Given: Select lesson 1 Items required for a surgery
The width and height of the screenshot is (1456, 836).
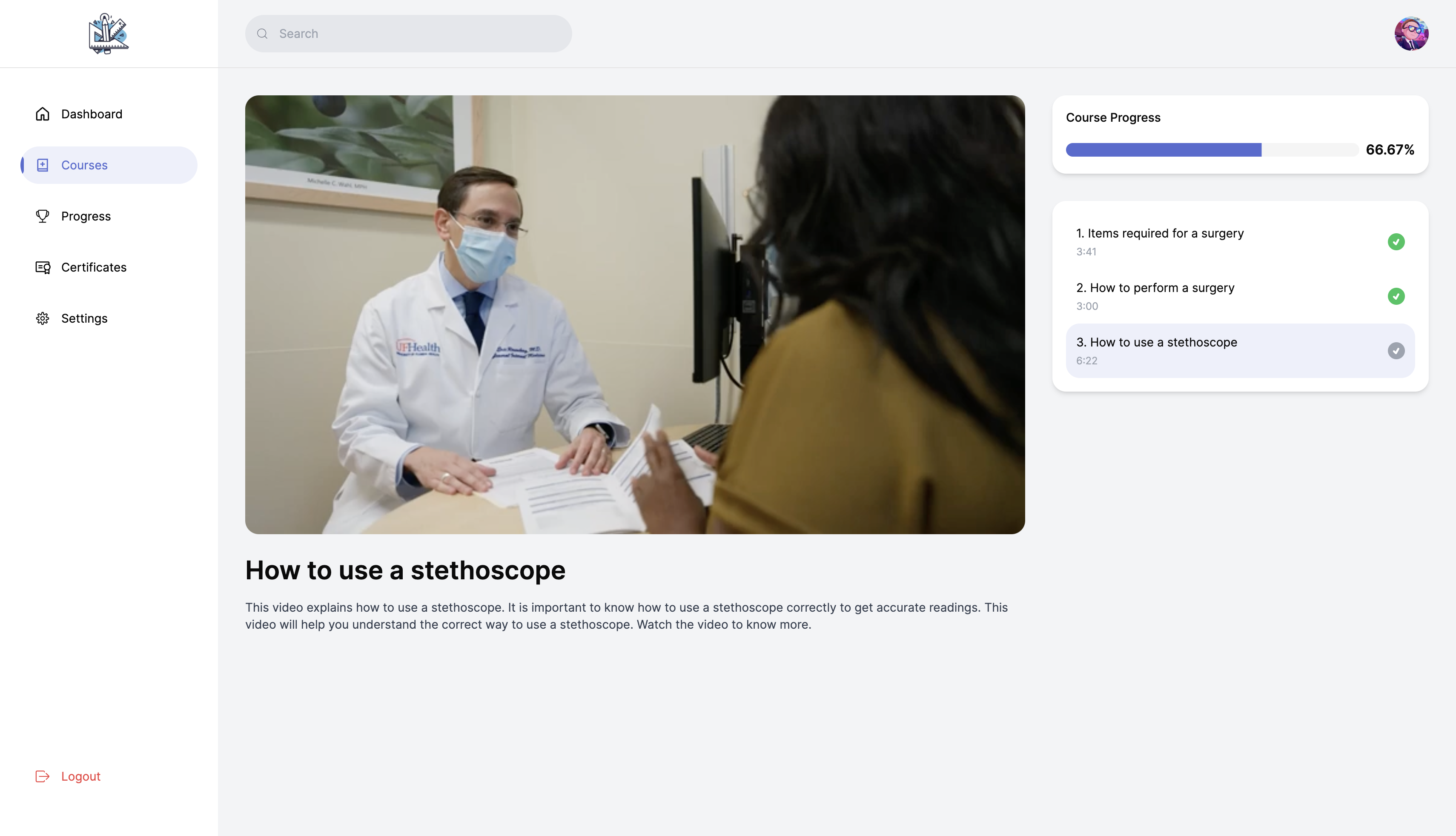Looking at the screenshot, I should pyautogui.click(x=1160, y=234).
